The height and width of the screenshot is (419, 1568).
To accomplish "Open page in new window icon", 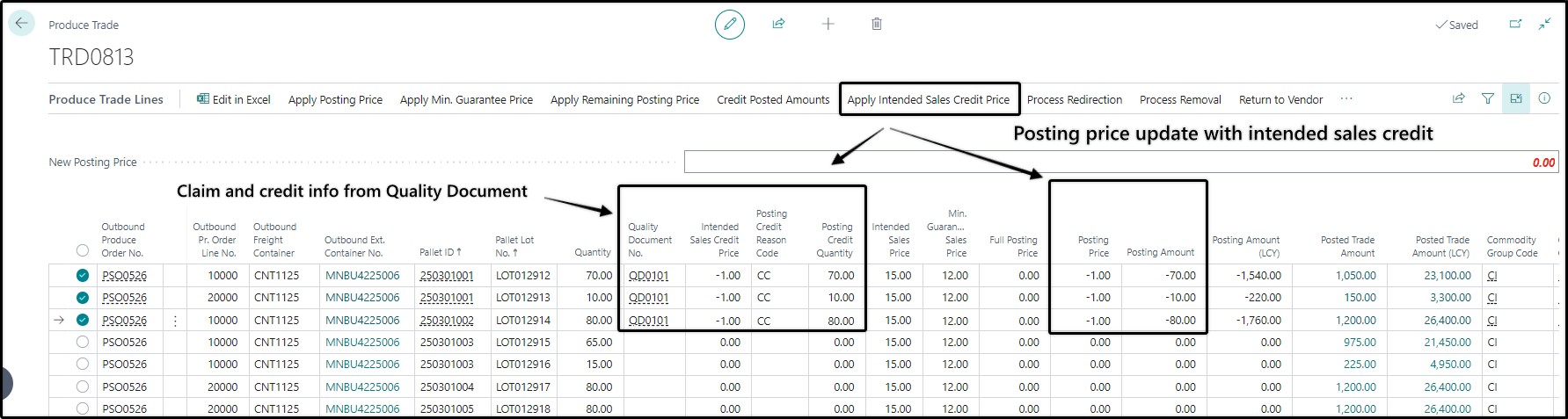I will click(1515, 24).
